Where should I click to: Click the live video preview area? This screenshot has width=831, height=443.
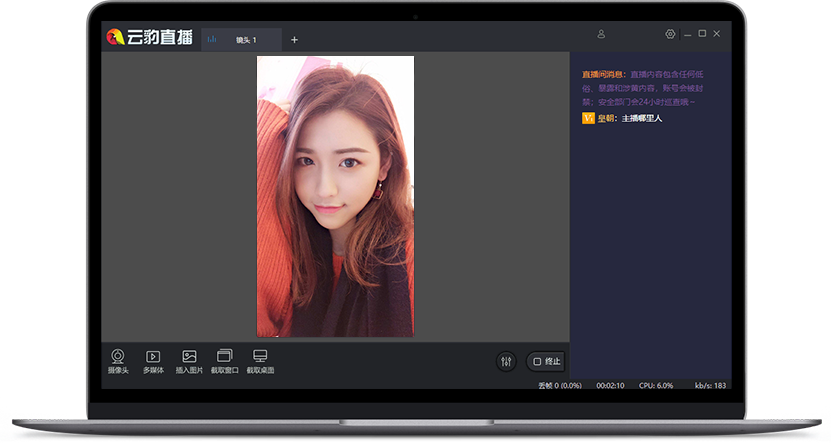(x=335, y=196)
